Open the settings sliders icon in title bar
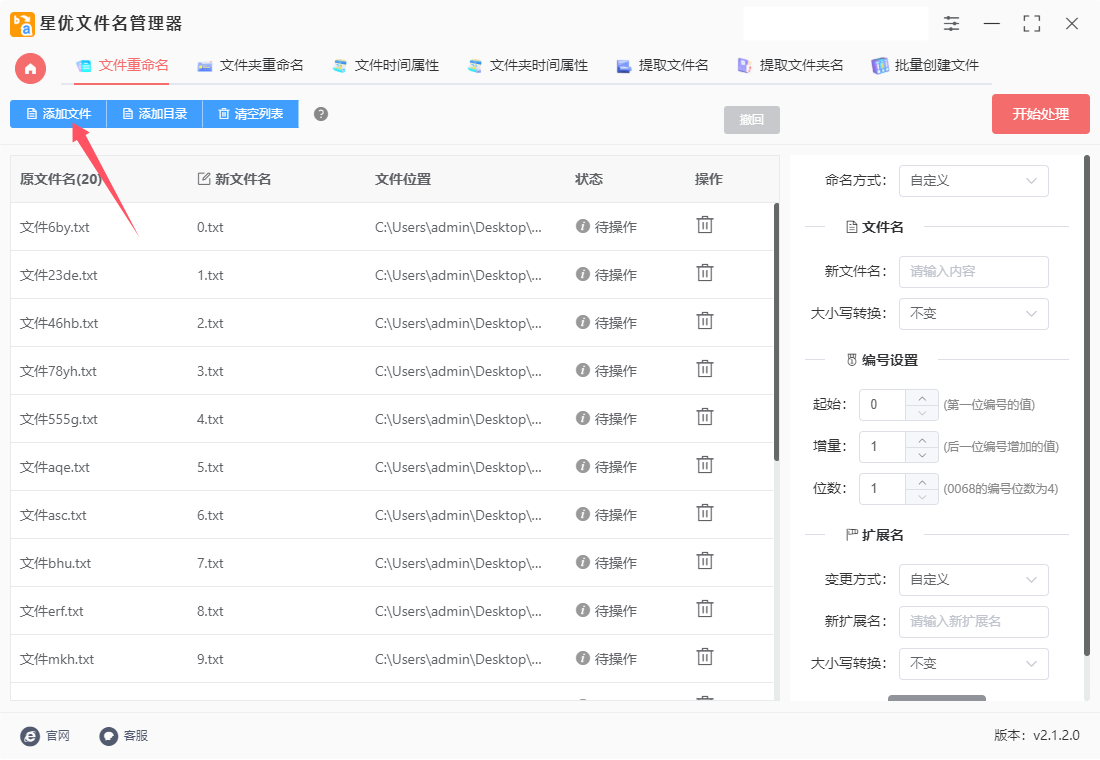1100x760 pixels. tap(951, 24)
